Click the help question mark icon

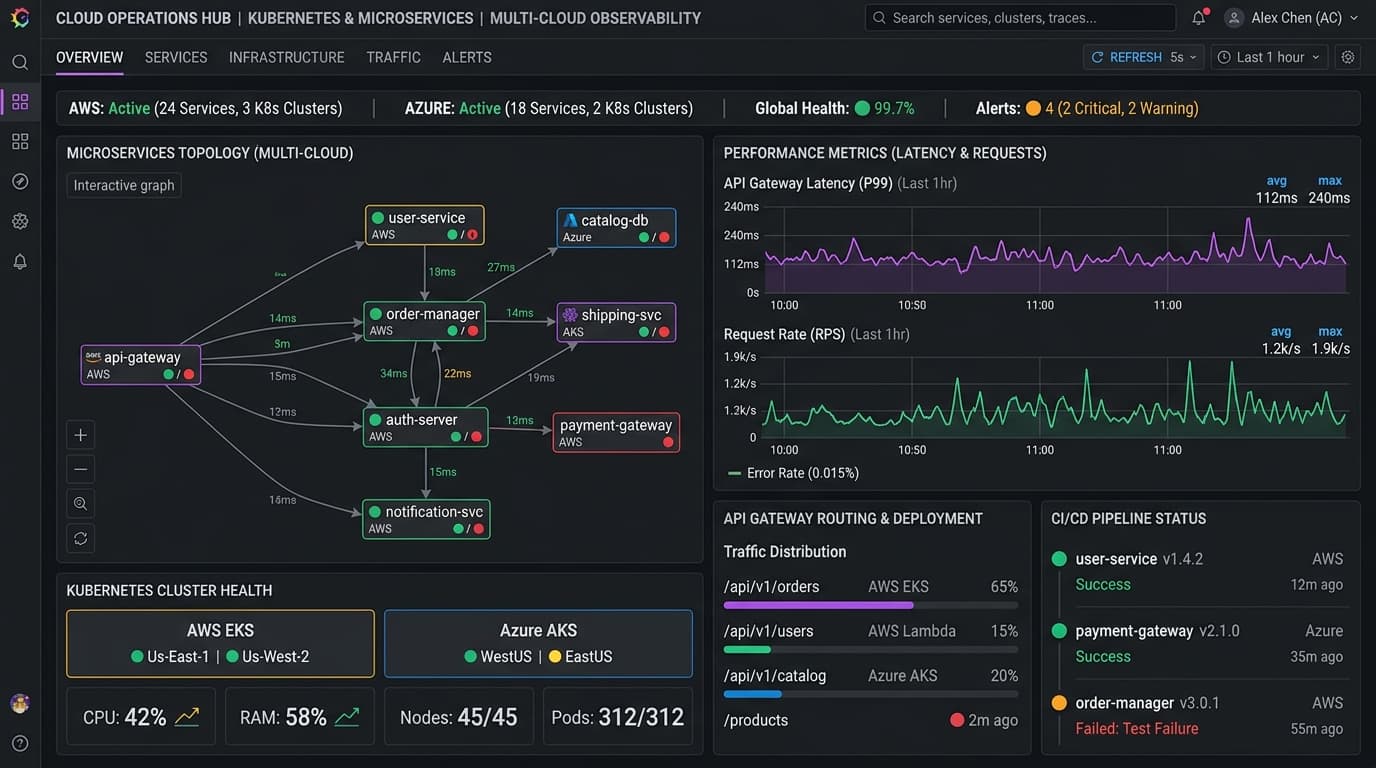coord(20,743)
